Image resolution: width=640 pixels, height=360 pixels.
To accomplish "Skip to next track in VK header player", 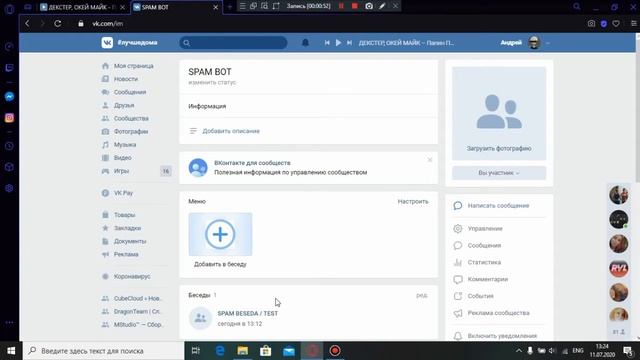I will pyautogui.click(x=349, y=42).
